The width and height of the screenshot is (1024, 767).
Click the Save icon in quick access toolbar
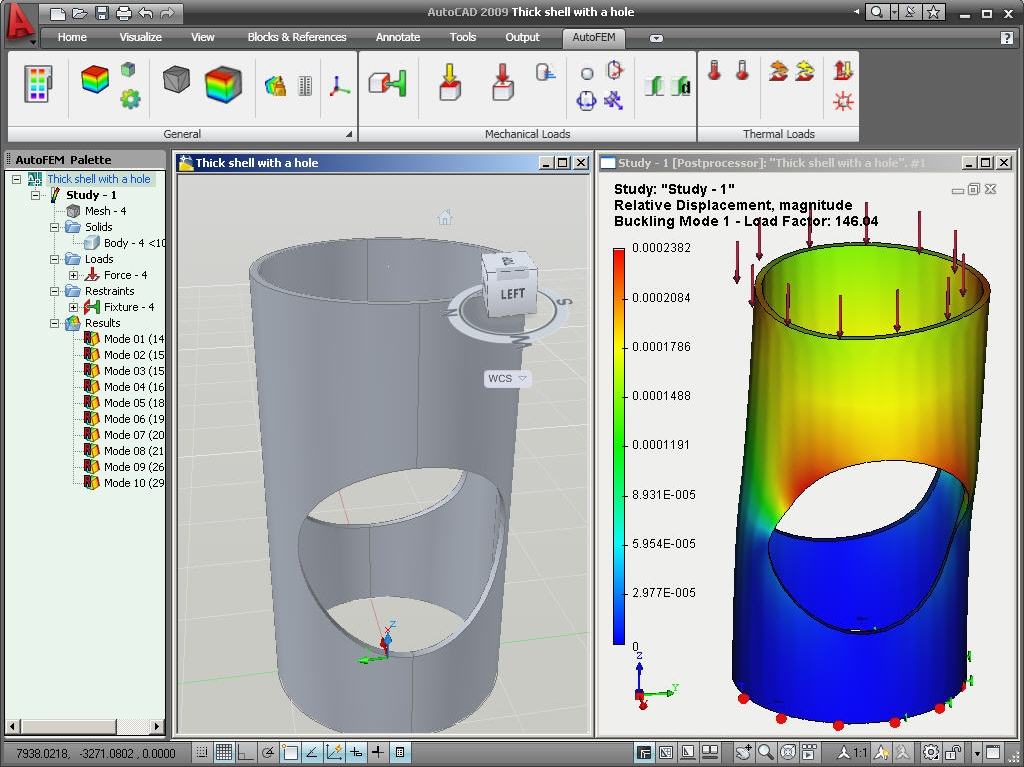(x=101, y=13)
